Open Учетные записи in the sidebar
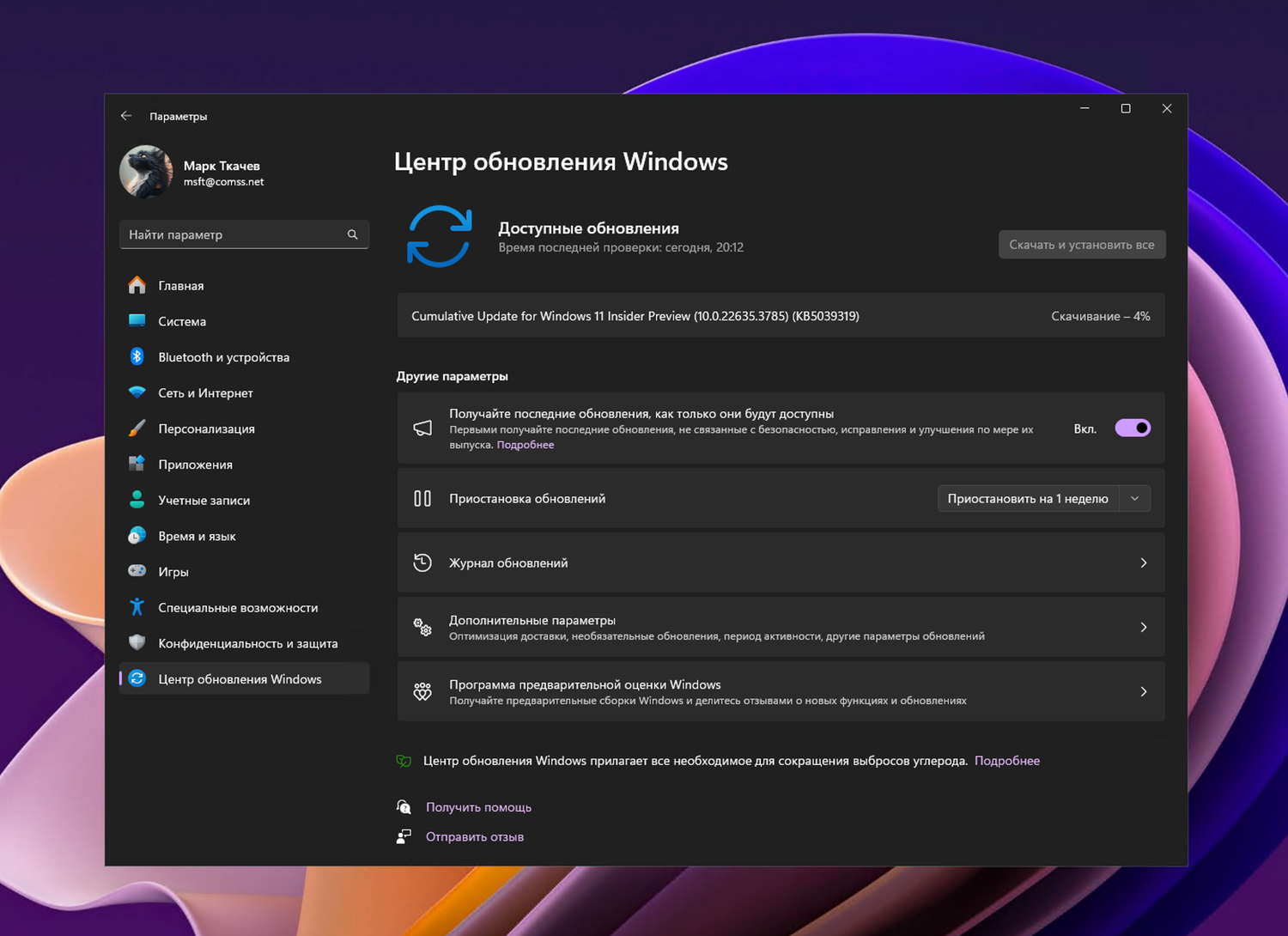Image resolution: width=1288 pixels, height=936 pixels. [x=244, y=500]
